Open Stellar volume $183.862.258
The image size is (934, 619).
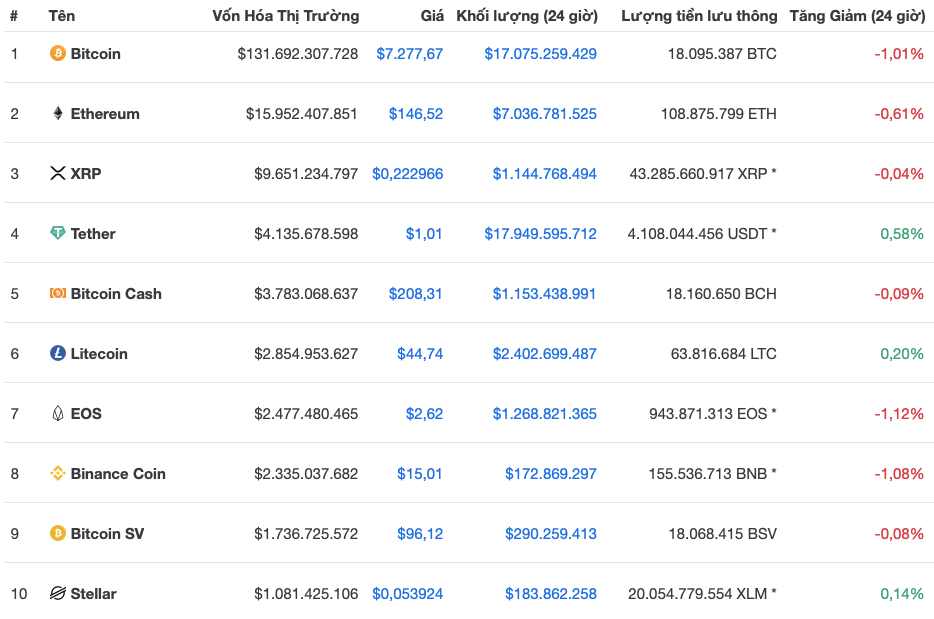(x=551, y=594)
